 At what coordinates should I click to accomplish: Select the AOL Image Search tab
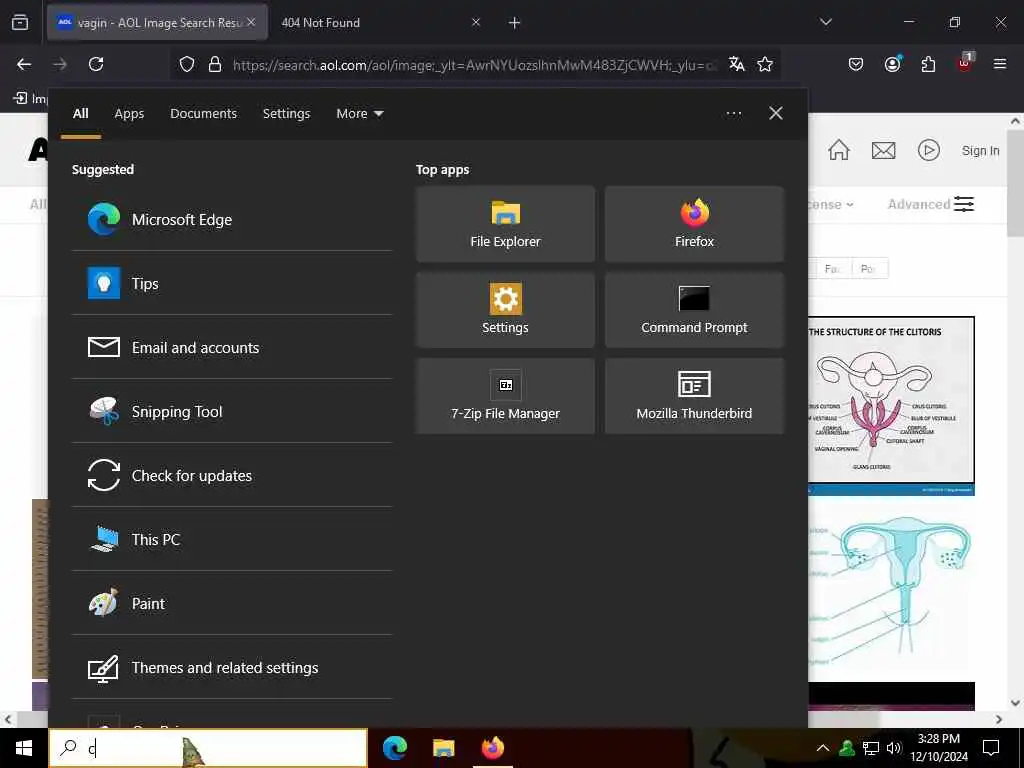click(157, 23)
